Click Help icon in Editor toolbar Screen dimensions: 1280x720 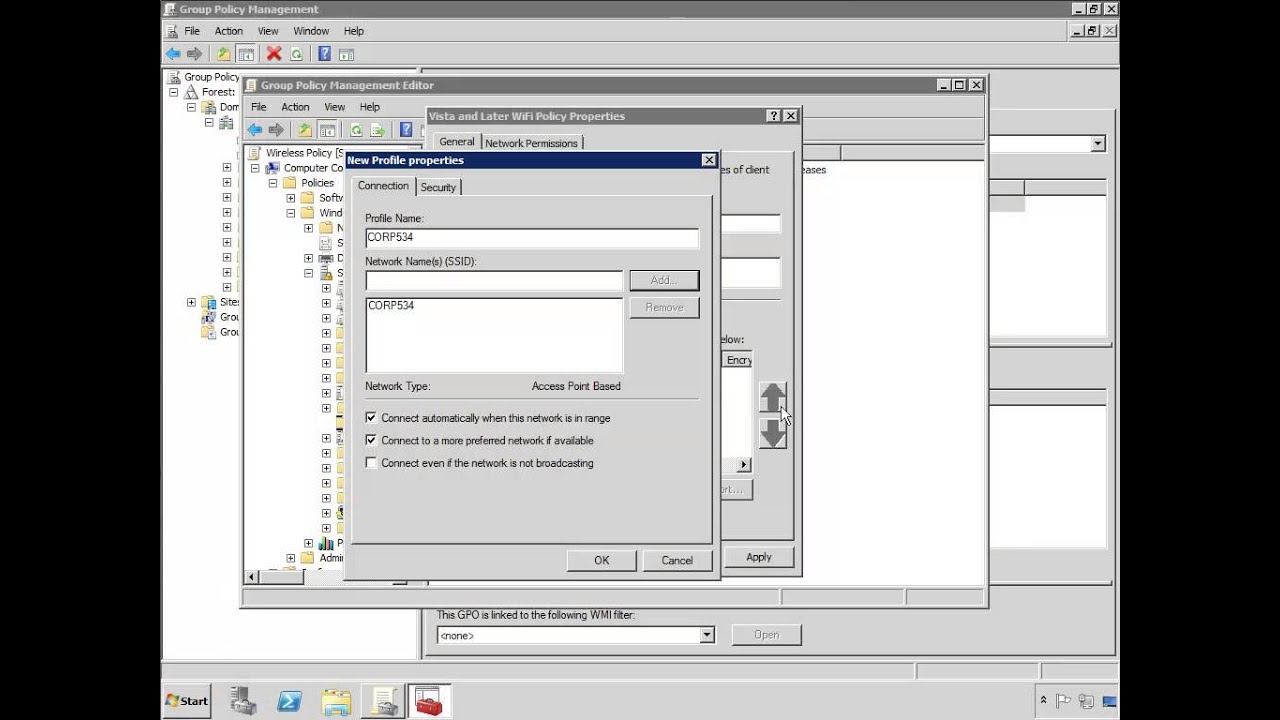click(x=406, y=130)
